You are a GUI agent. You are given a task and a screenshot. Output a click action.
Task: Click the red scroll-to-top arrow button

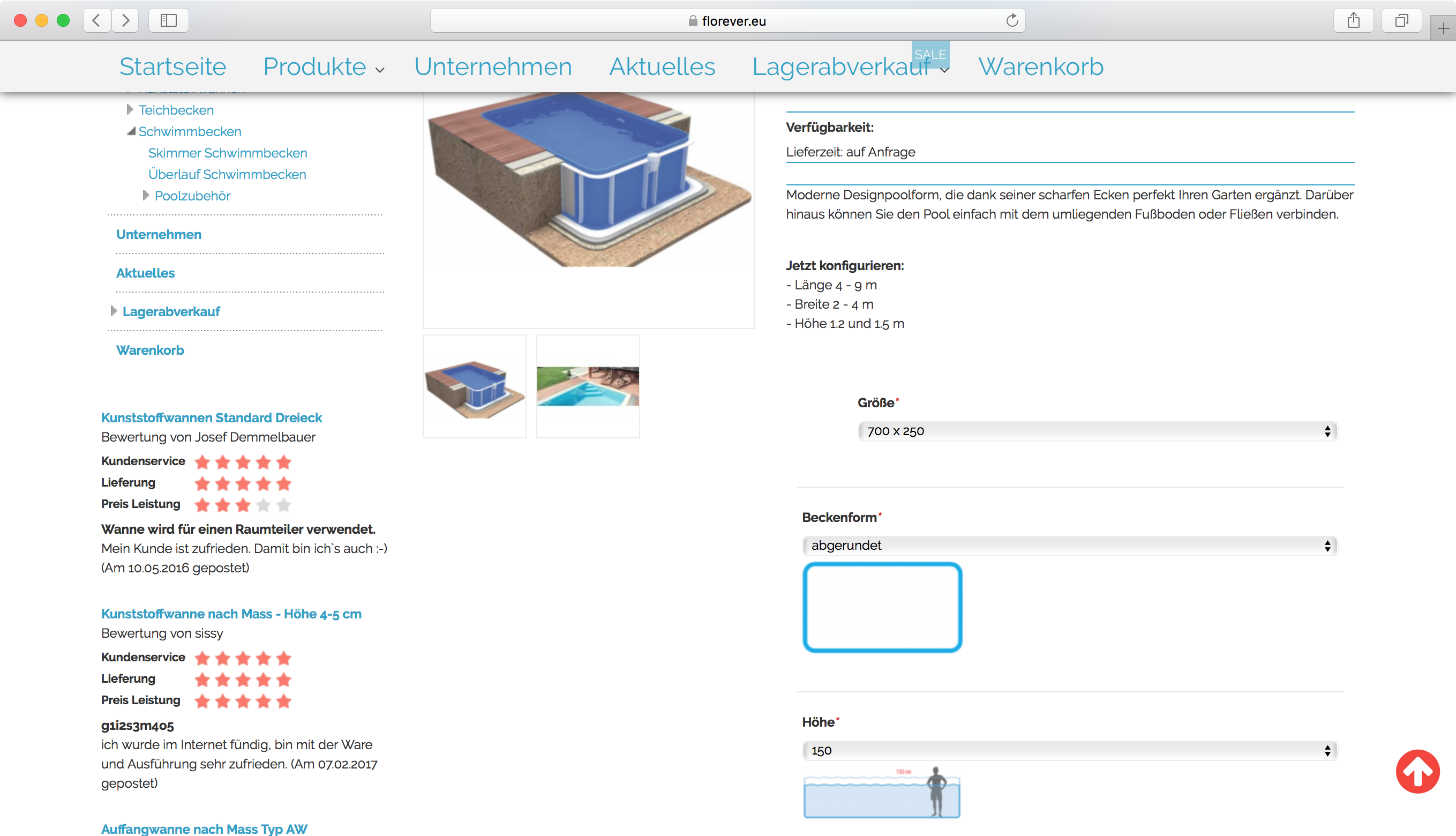1417,771
